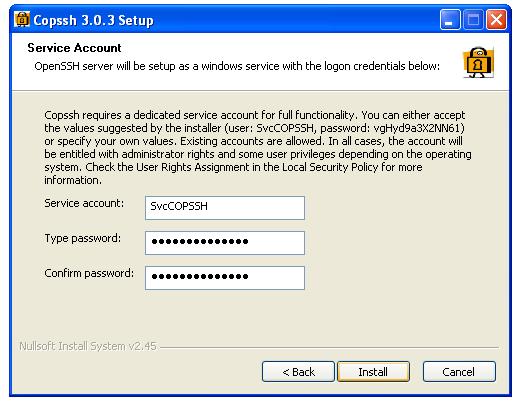Click the OpenSSH server subtitle line
Image resolution: width=522 pixels, height=404 pixels.
click(237, 66)
